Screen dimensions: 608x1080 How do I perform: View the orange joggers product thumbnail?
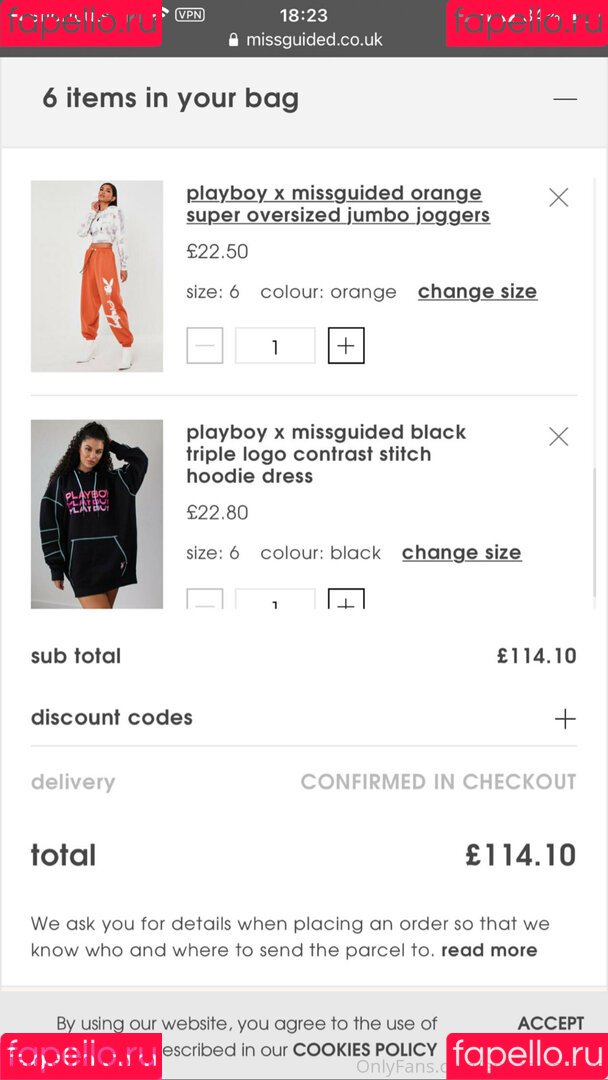[x=97, y=276]
